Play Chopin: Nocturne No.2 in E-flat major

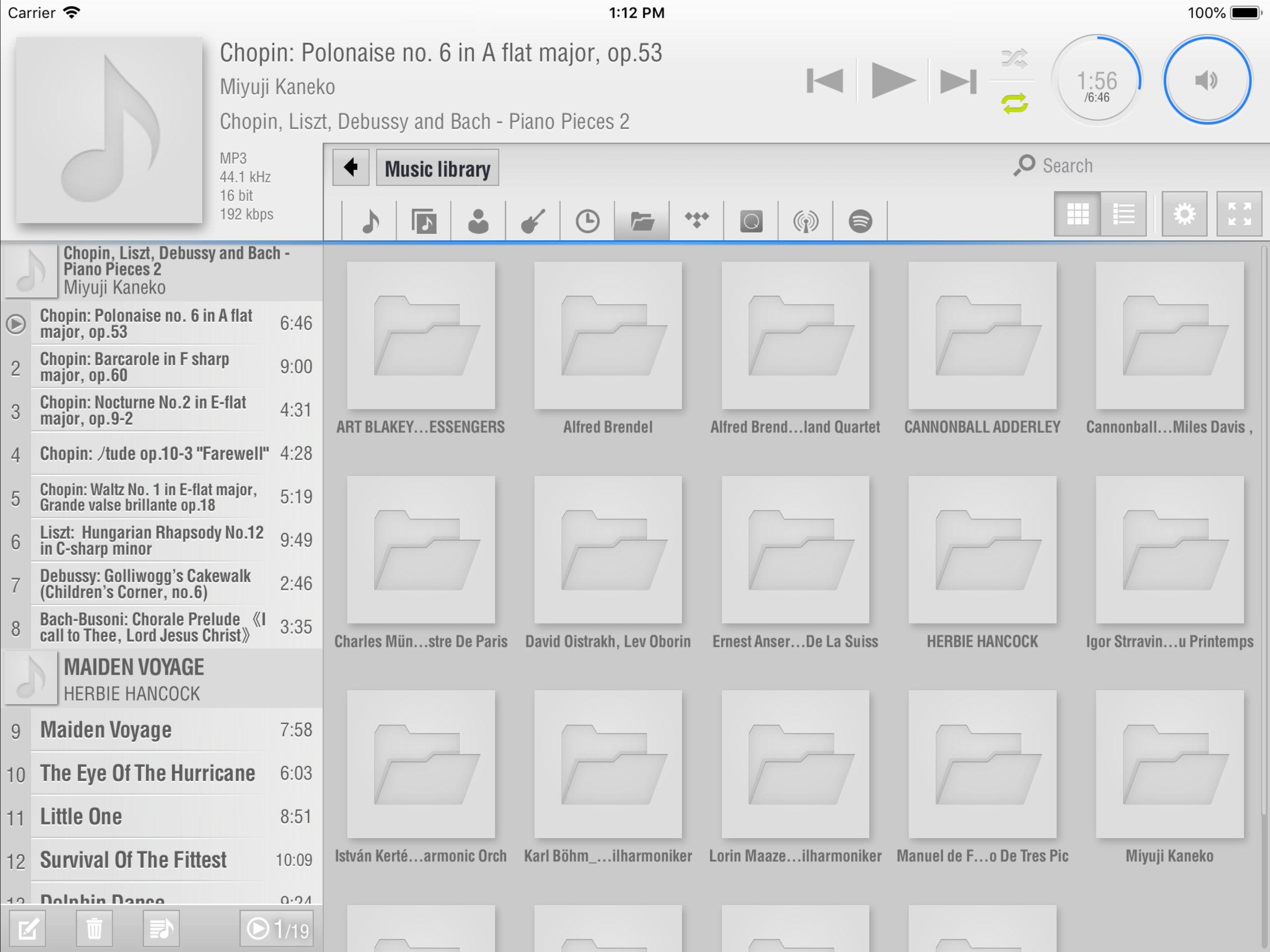point(161,410)
